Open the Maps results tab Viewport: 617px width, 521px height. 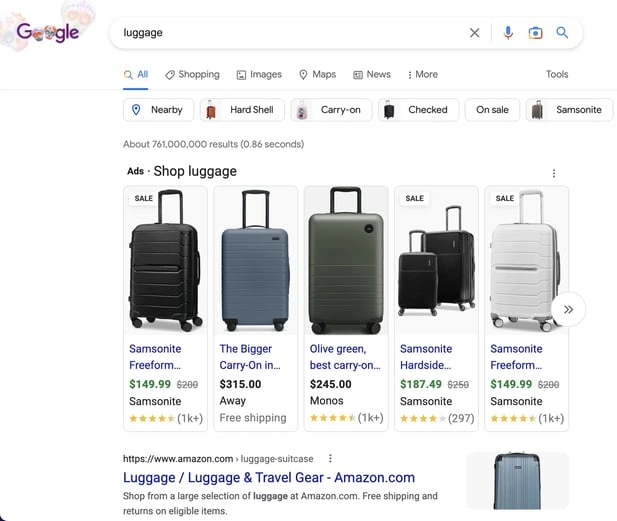point(317,74)
